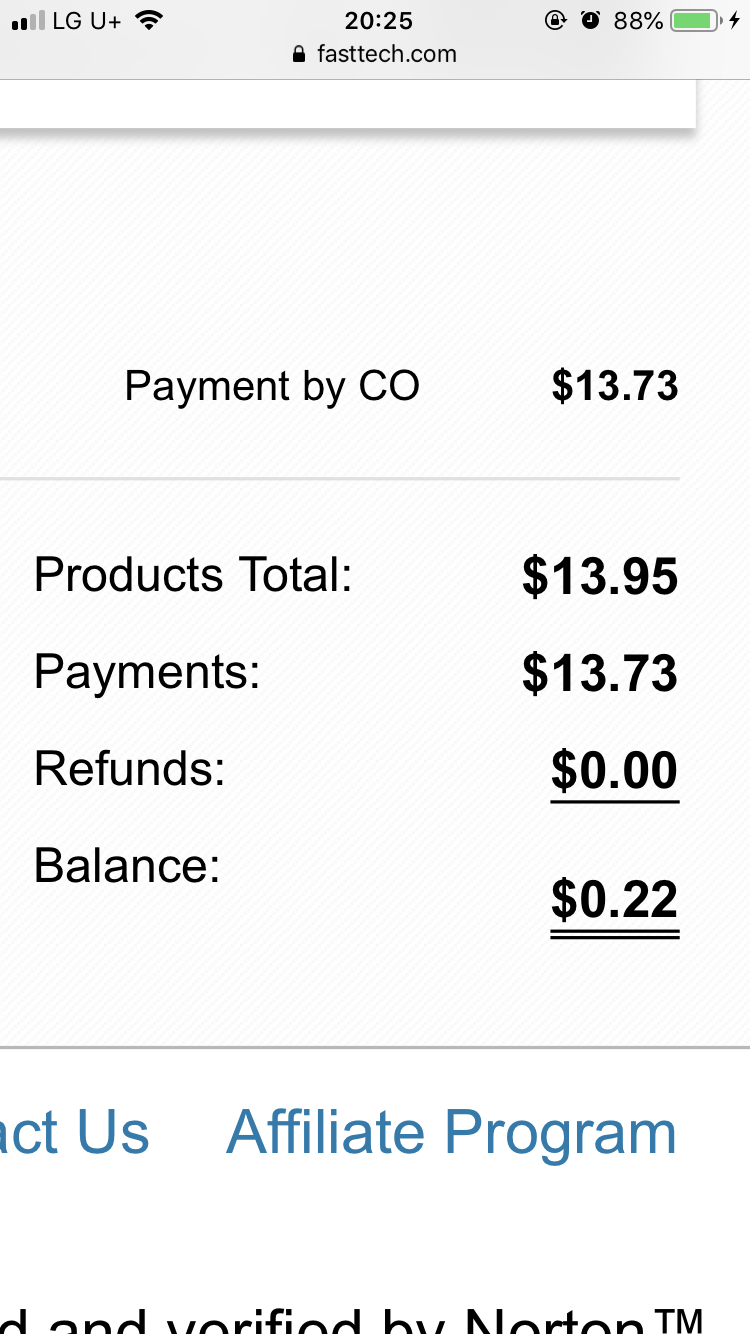Tap the rotation lock icon
750x1334 pixels.
pyautogui.click(x=555, y=21)
